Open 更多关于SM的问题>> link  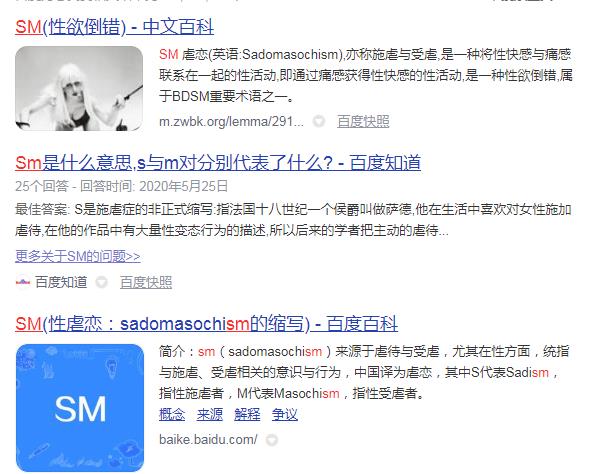coord(78,256)
